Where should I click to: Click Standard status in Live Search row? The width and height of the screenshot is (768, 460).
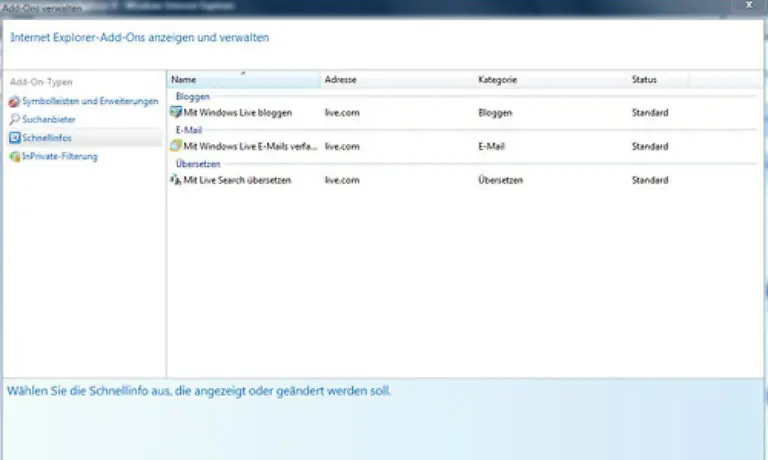point(650,180)
